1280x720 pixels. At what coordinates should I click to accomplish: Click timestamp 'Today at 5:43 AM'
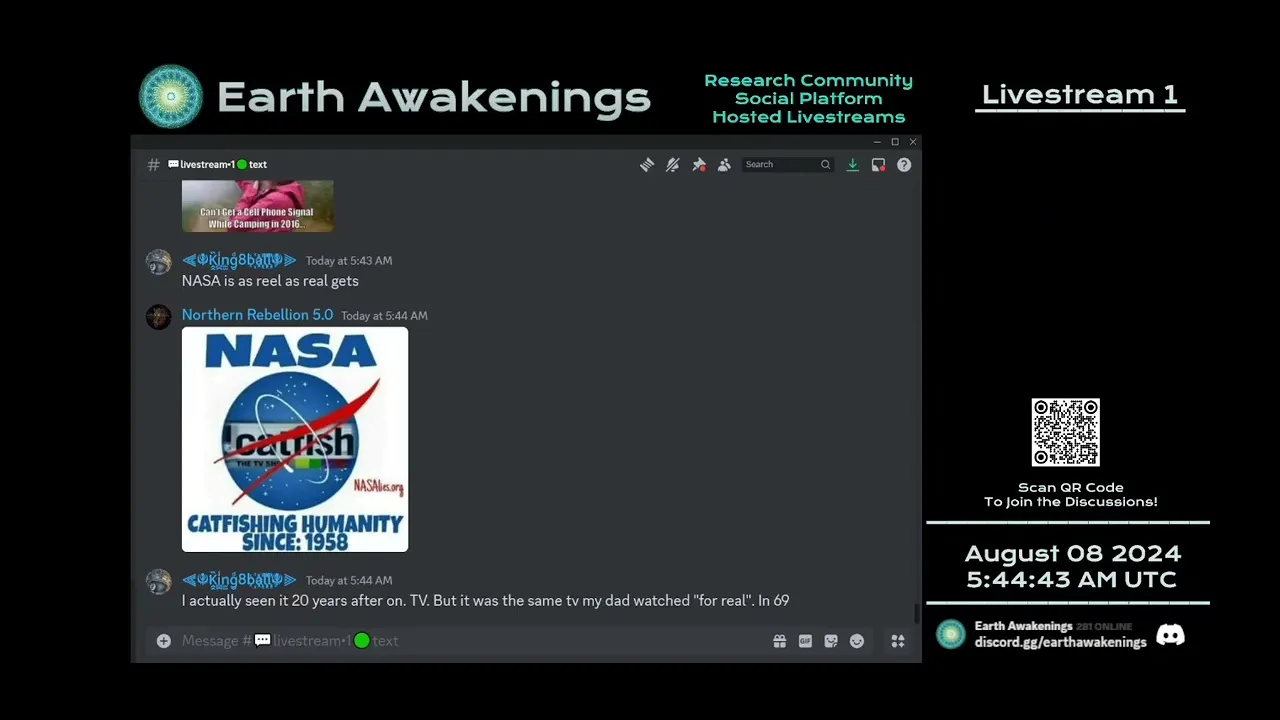349,261
